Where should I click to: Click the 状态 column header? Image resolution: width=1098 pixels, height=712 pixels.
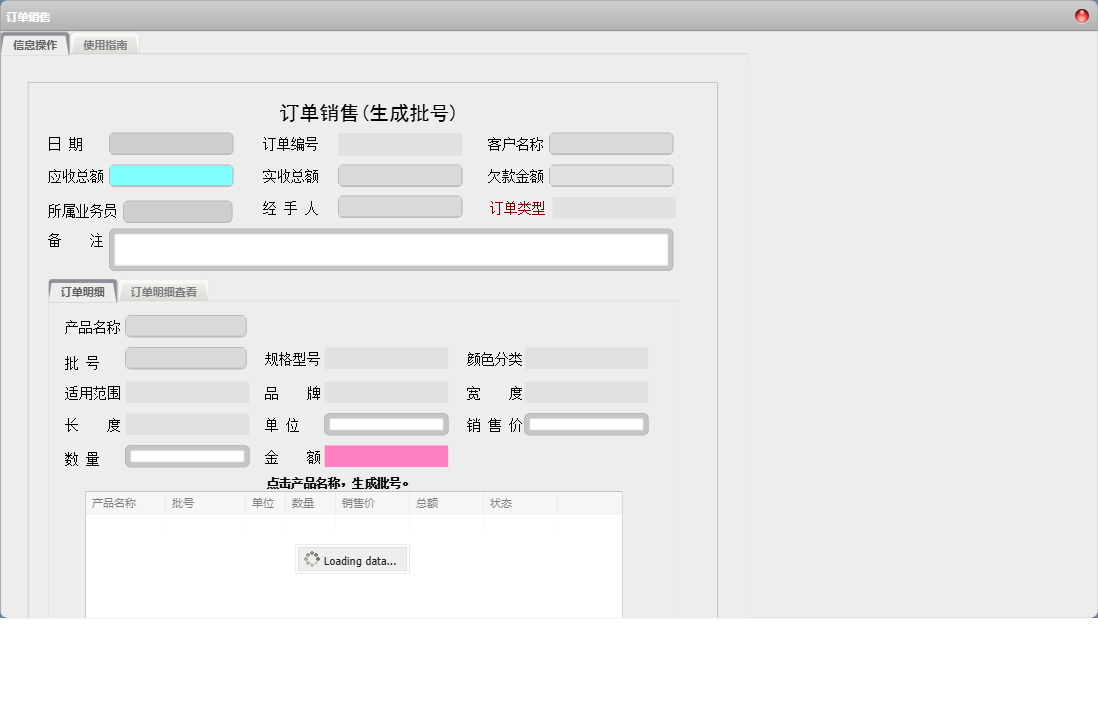click(x=521, y=503)
